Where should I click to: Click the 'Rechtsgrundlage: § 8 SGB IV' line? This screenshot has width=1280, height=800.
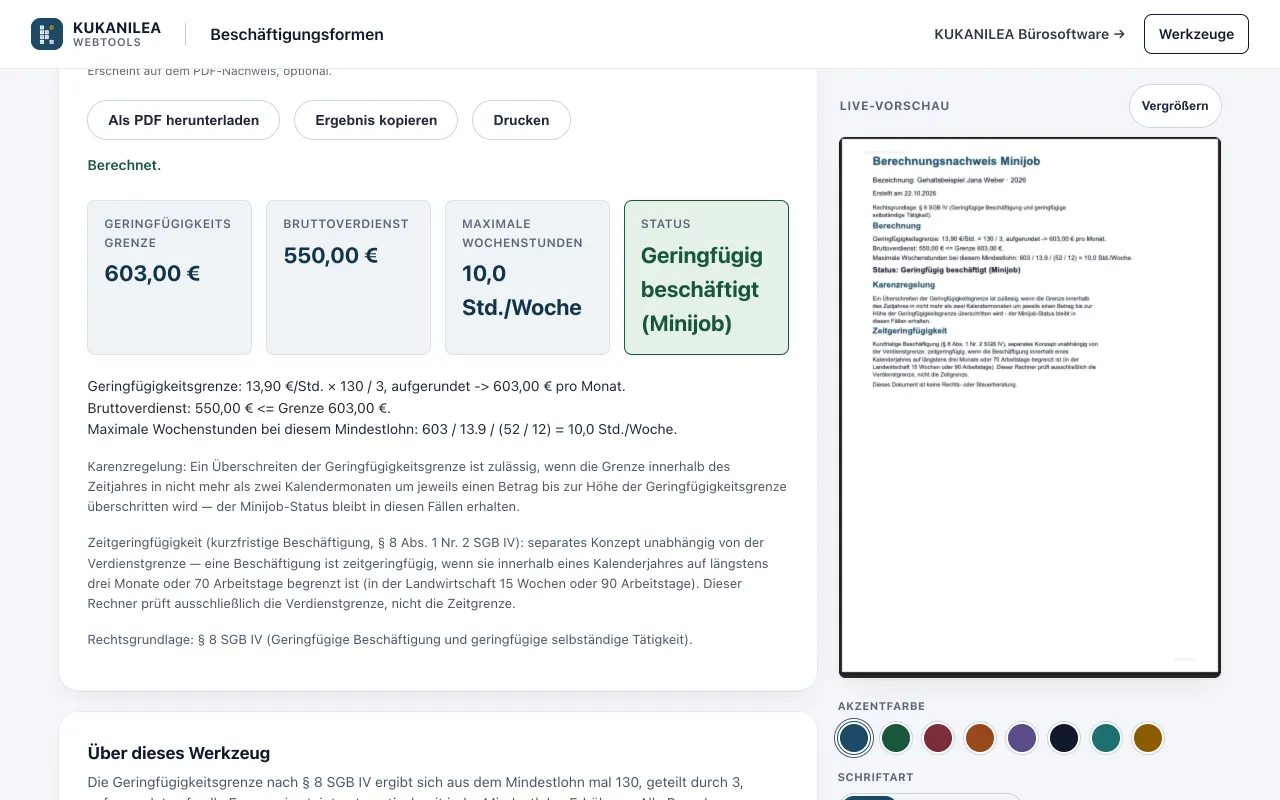[390, 639]
